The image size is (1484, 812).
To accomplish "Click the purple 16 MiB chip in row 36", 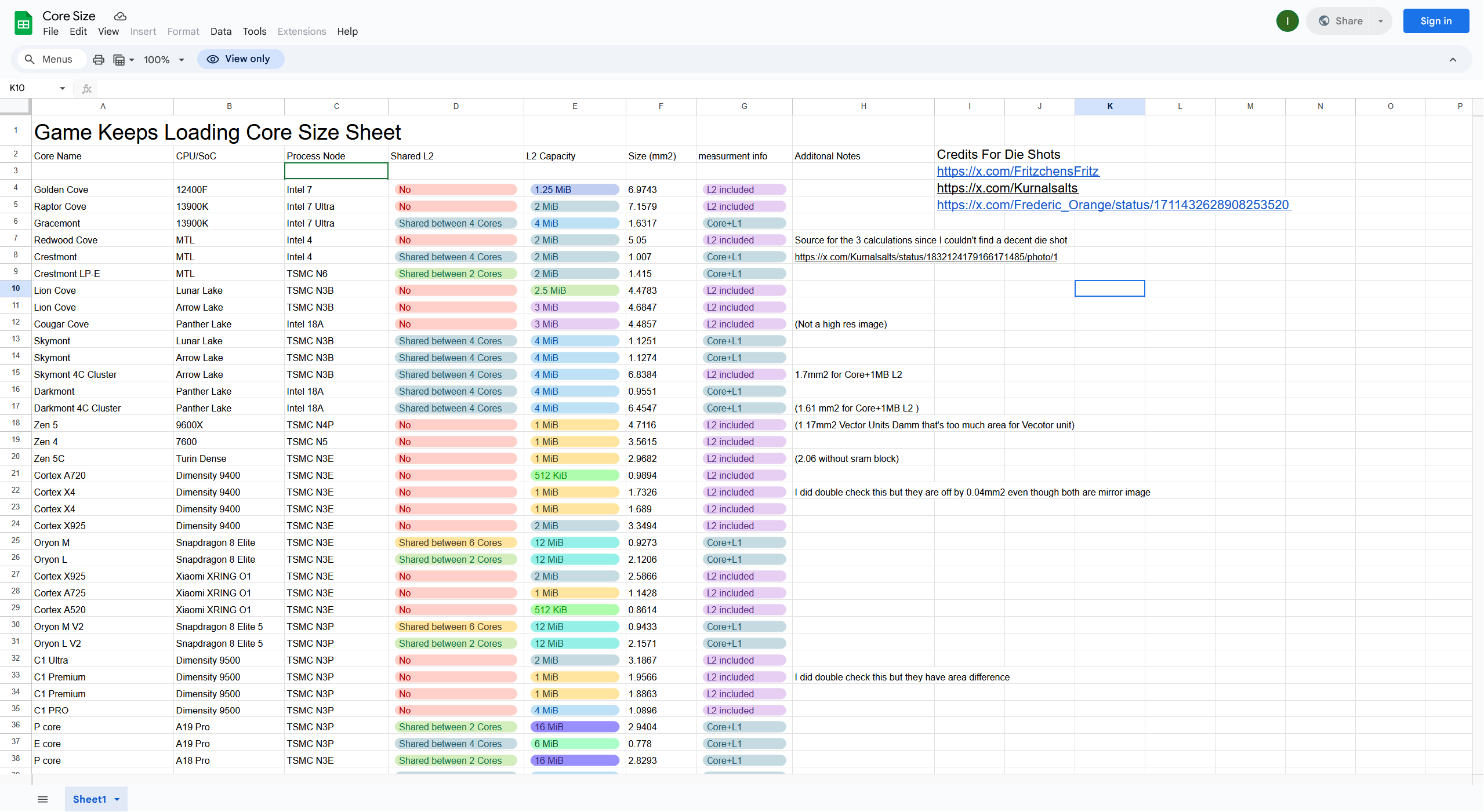I will [x=574, y=727].
